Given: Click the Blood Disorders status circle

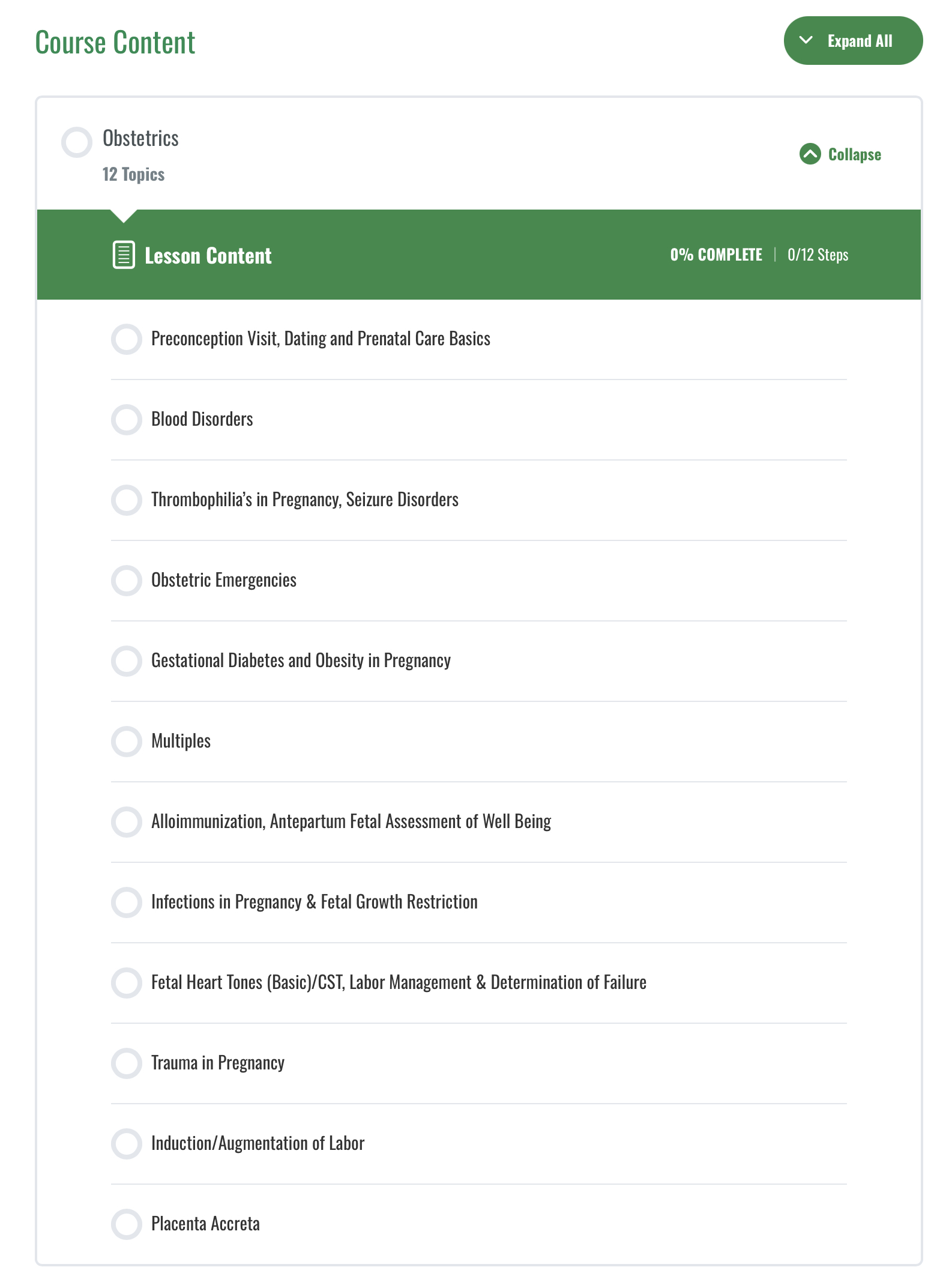Looking at the screenshot, I should pyautogui.click(x=127, y=420).
